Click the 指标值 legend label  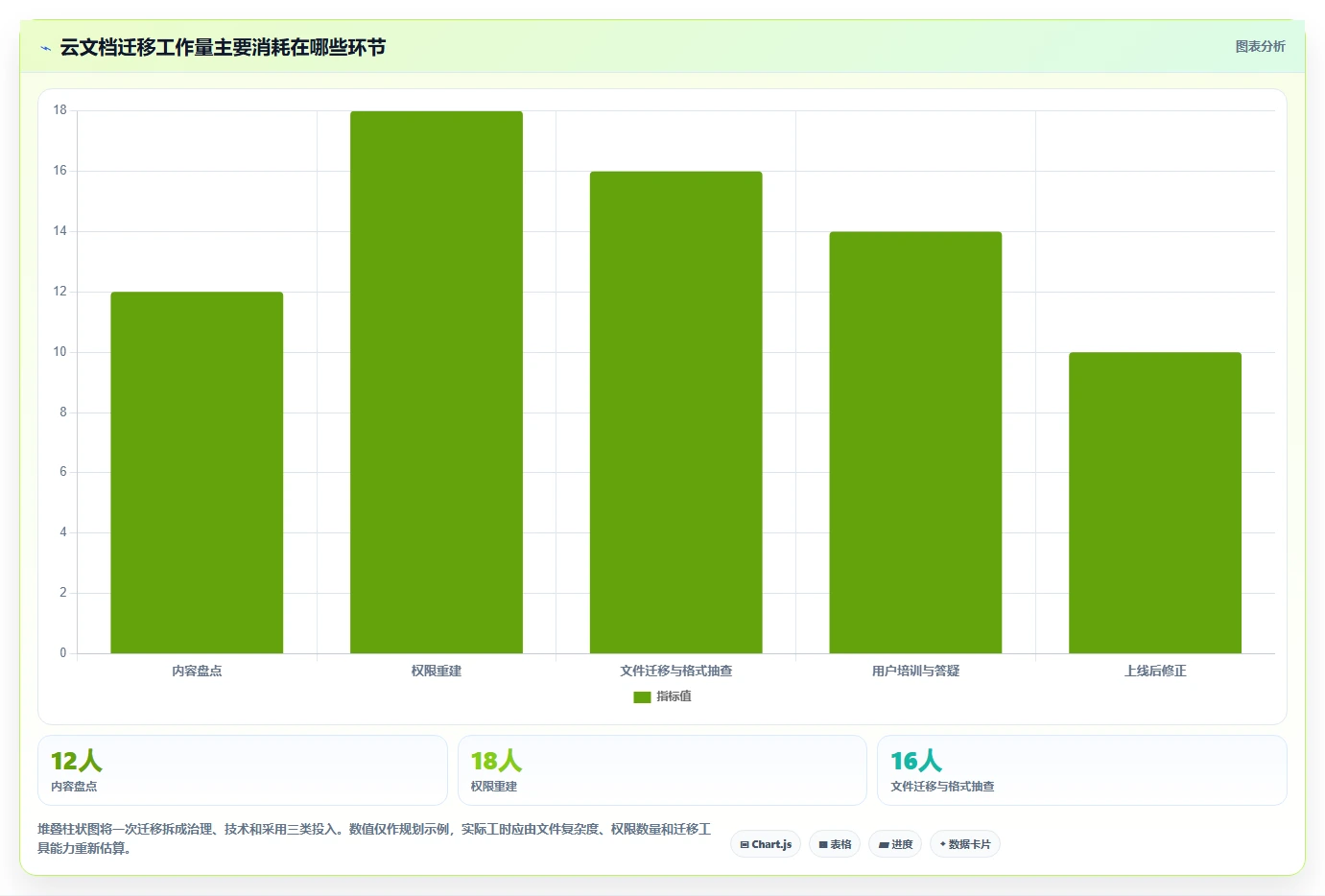(x=674, y=696)
